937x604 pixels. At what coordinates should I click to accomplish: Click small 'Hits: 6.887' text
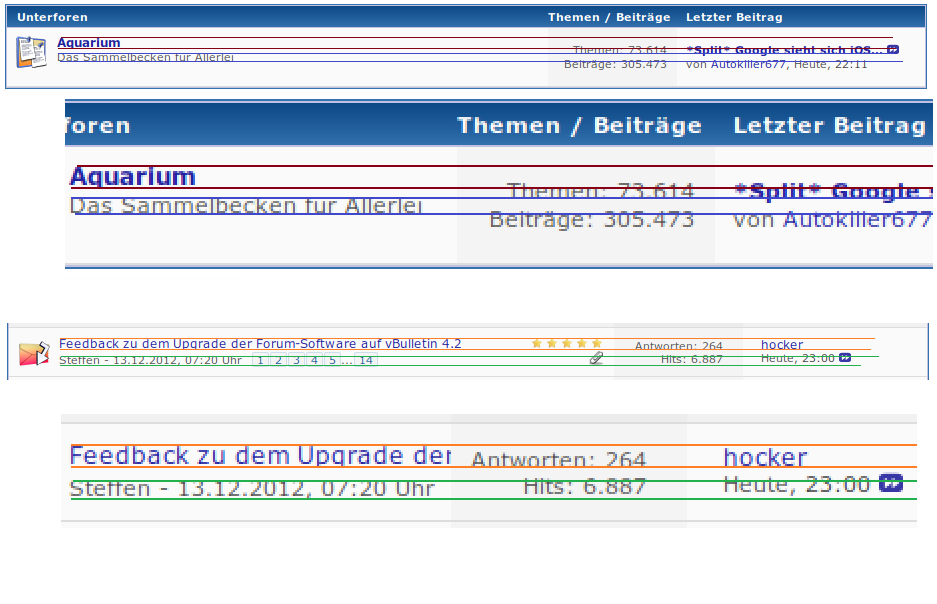tap(691, 359)
